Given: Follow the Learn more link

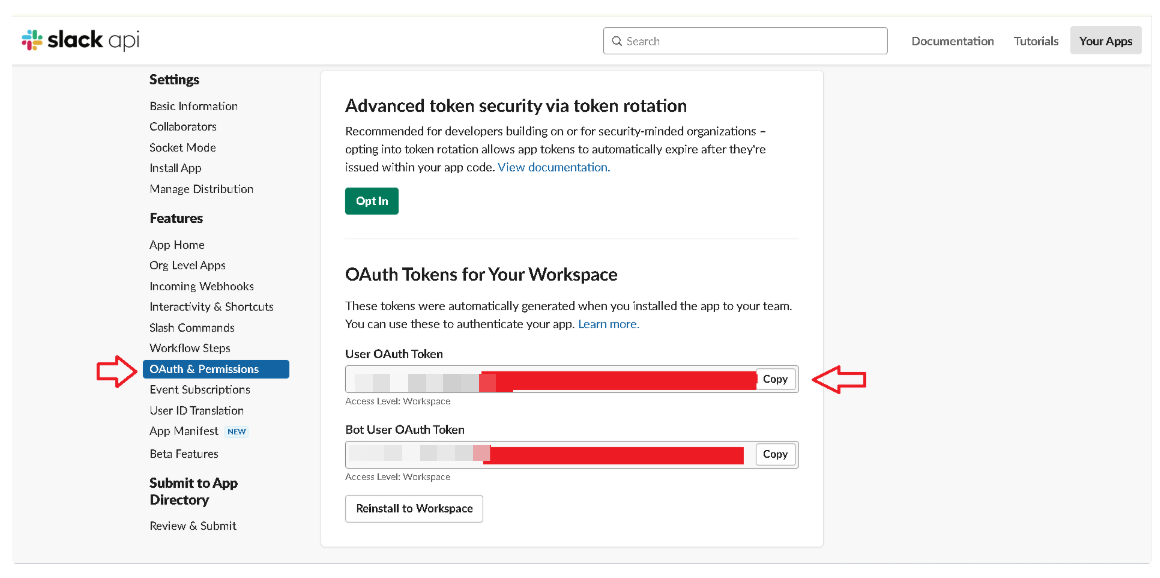Looking at the screenshot, I should tap(608, 324).
